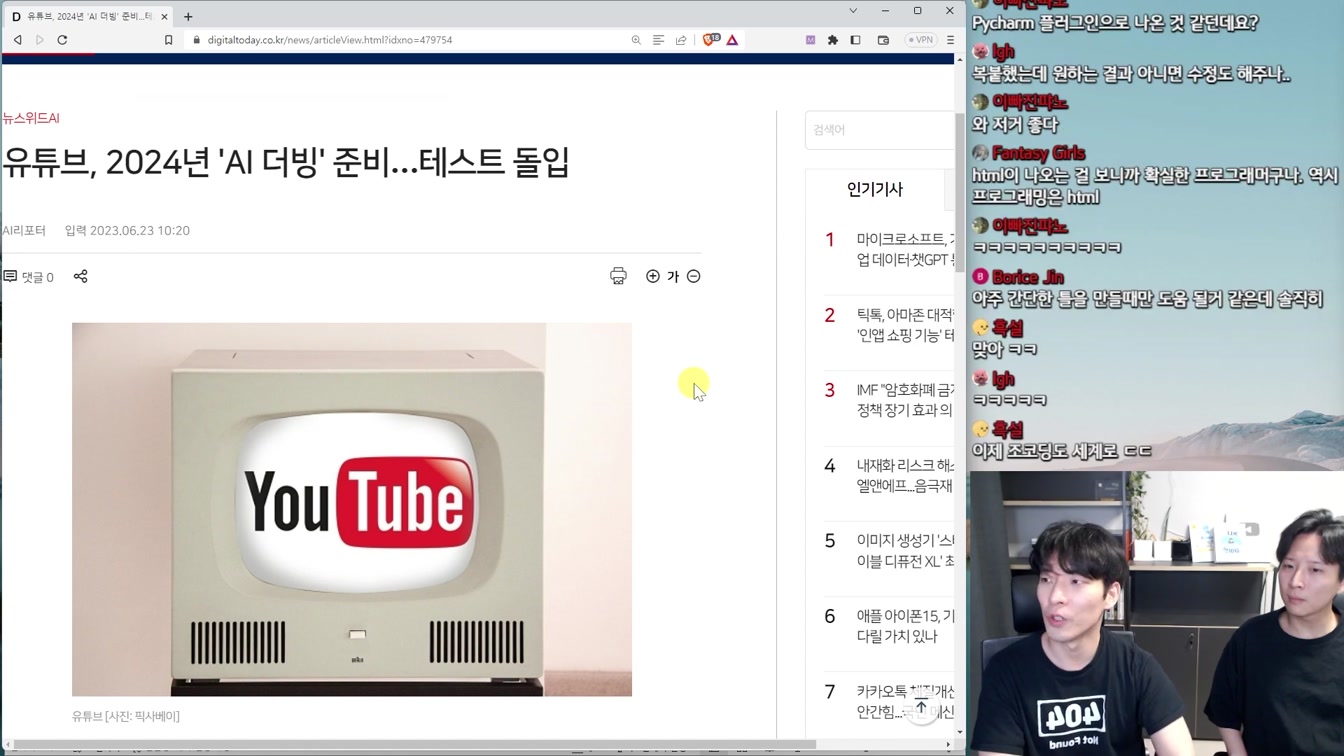The height and width of the screenshot is (756, 1344).
Task: Open the 뉴스위드AI category link
Action: coord(31,118)
